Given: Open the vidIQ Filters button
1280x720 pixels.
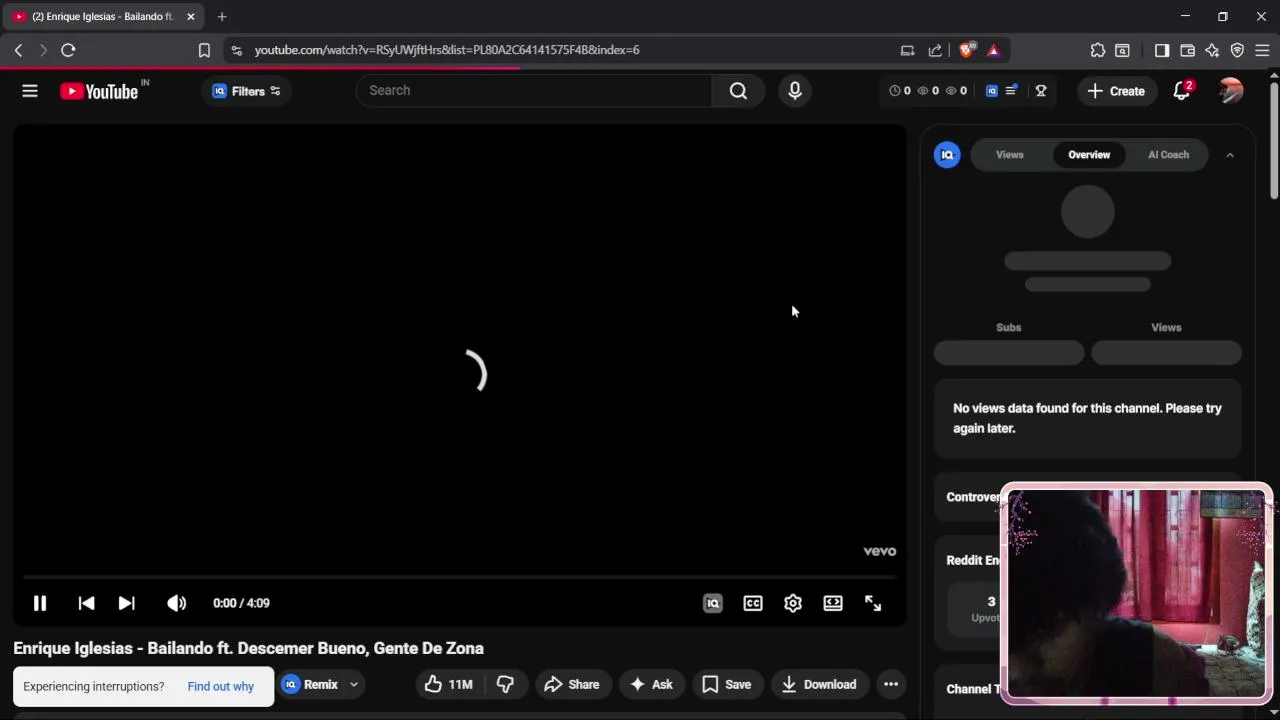Looking at the screenshot, I should tap(247, 91).
